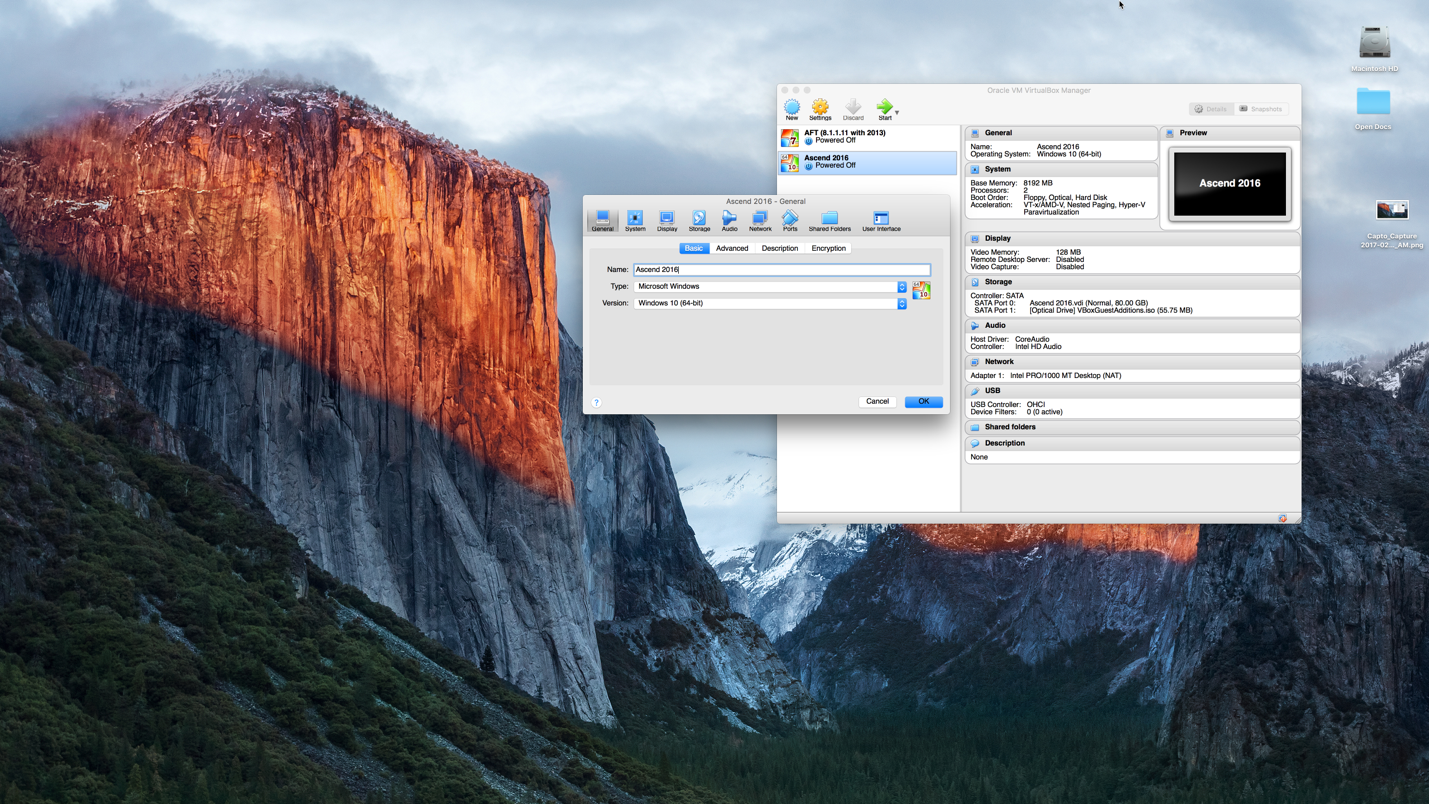Viewport: 1429px width, 804px height.
Task: Click the Name field containing Ascend 2016
Action: (x=782, y=270)
